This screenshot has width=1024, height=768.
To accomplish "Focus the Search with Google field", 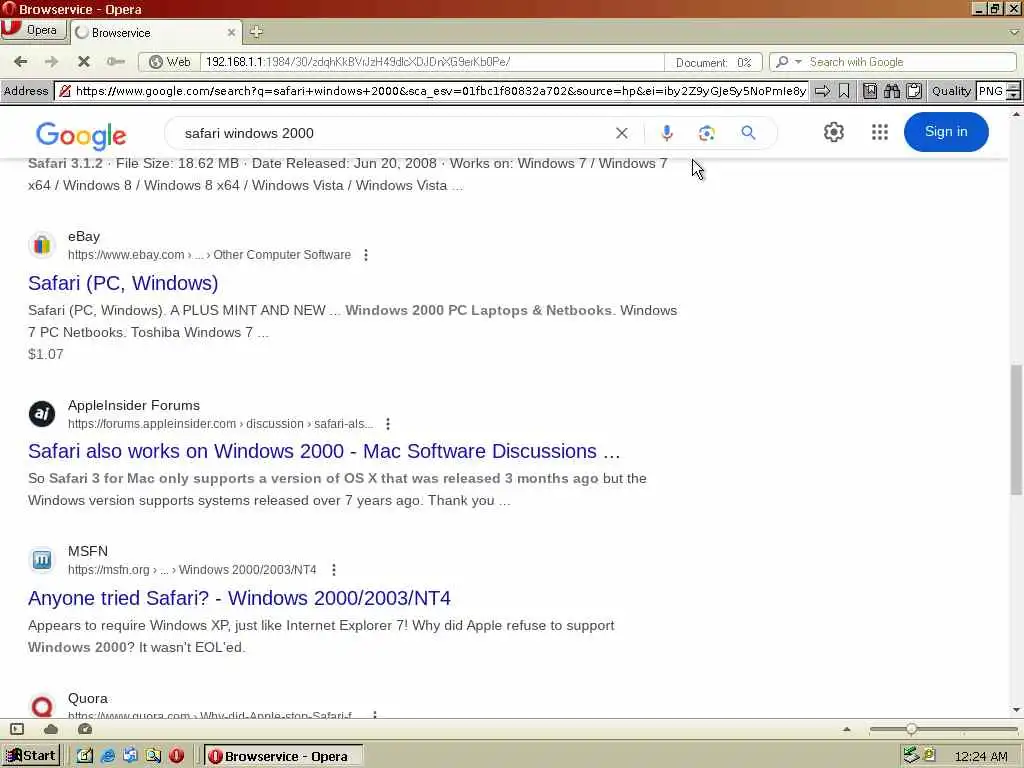I will point(910,62).
